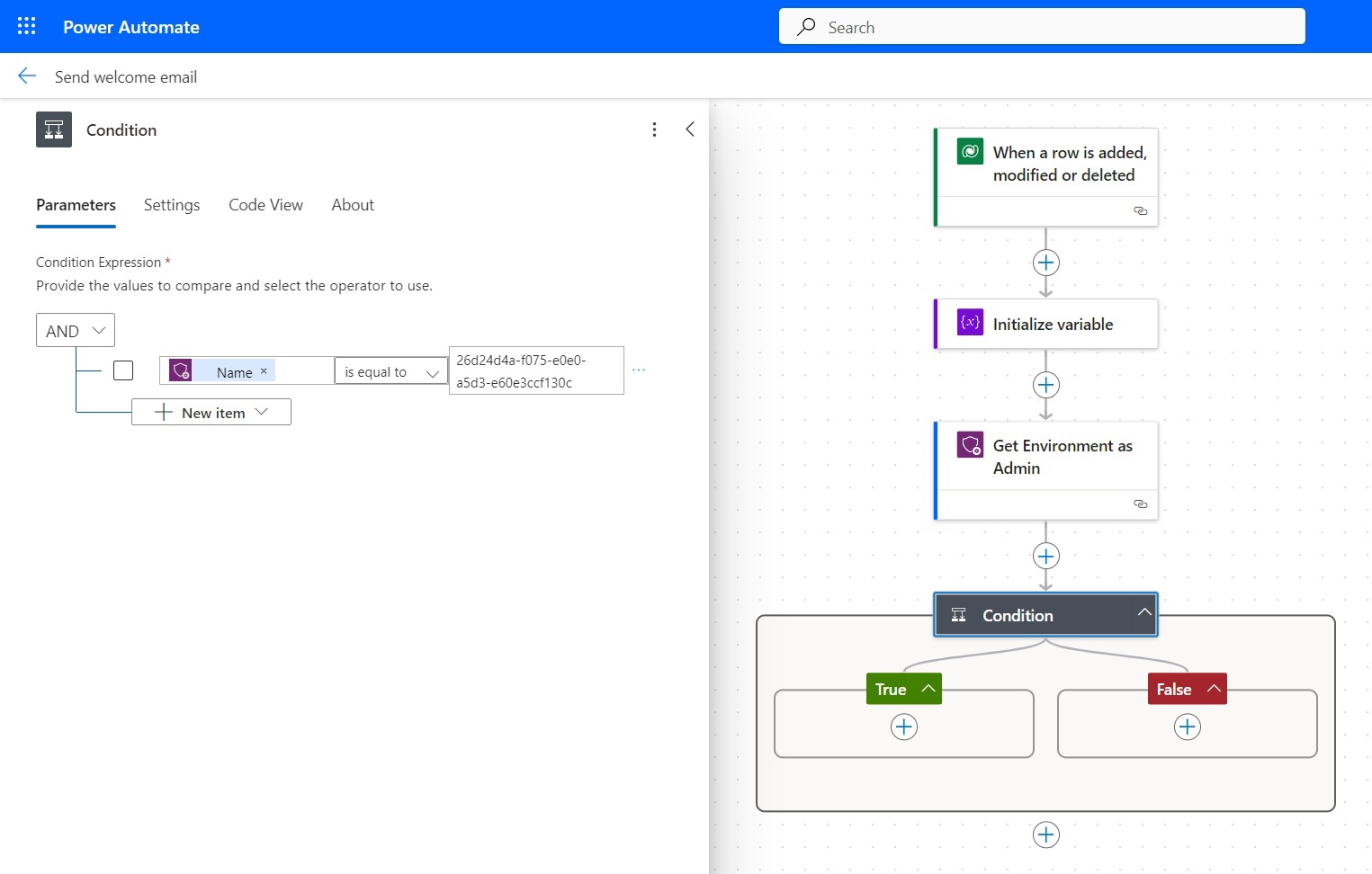The image size is (1372, 874).
Task: Switch to the Parameters tab
Action: (76, 205)
